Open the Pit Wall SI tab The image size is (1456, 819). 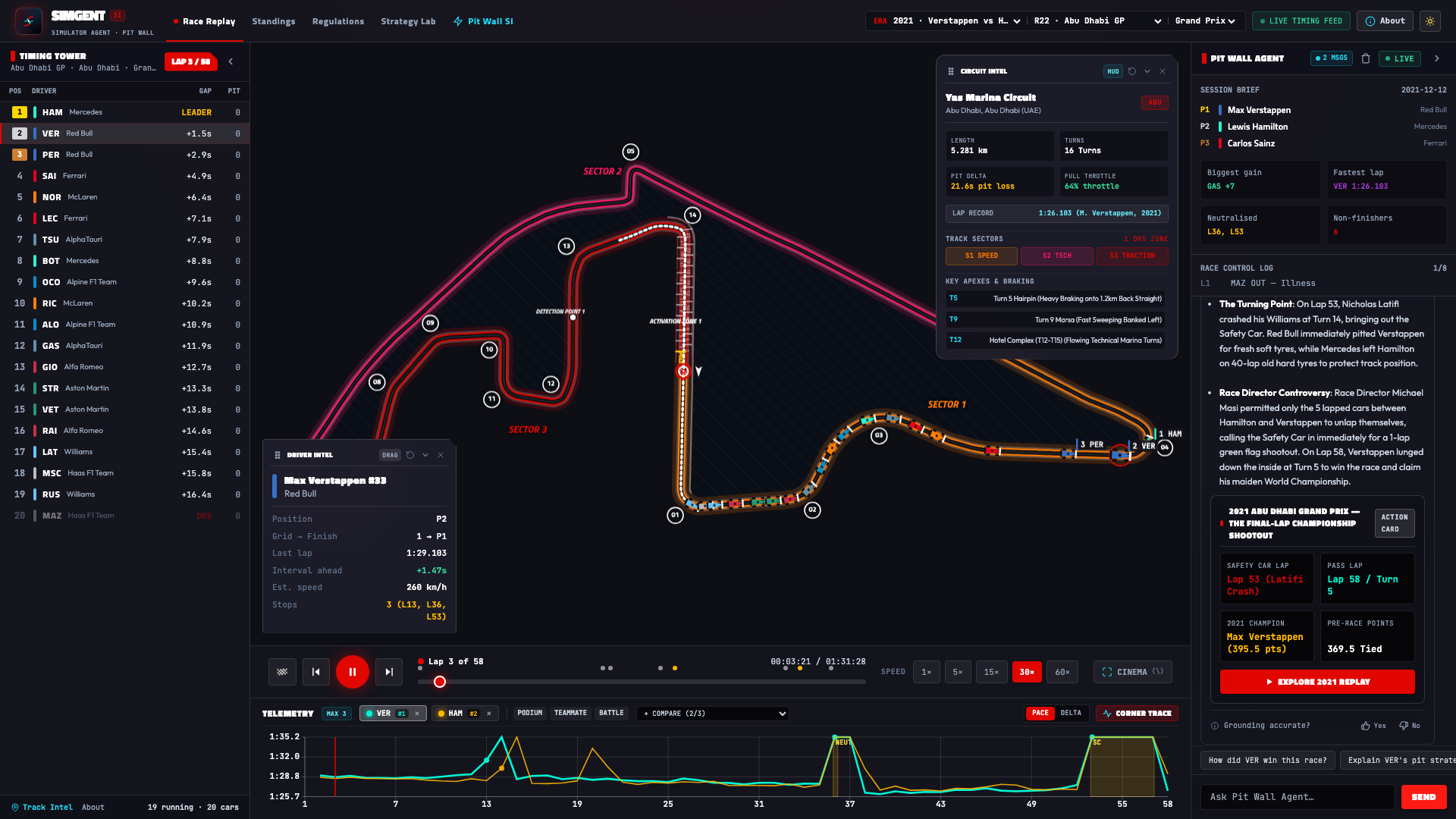pos(483,21)
